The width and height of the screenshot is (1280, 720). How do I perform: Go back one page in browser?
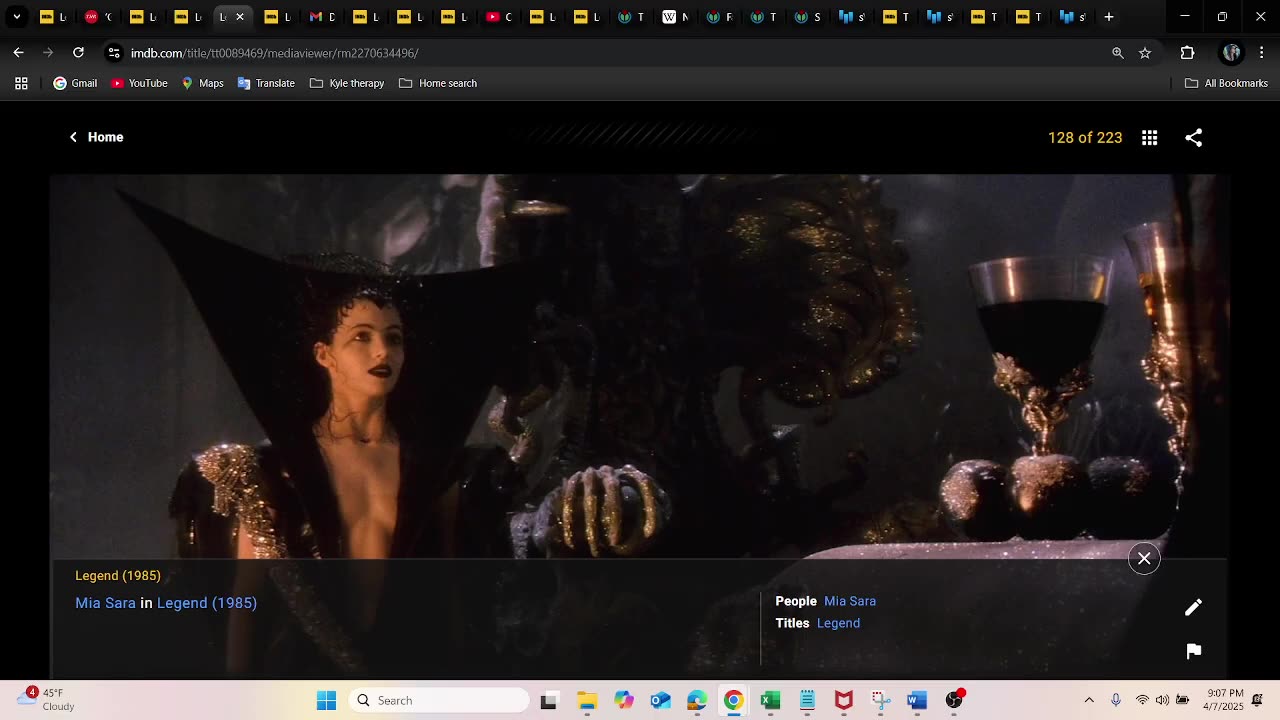[19, 53]
